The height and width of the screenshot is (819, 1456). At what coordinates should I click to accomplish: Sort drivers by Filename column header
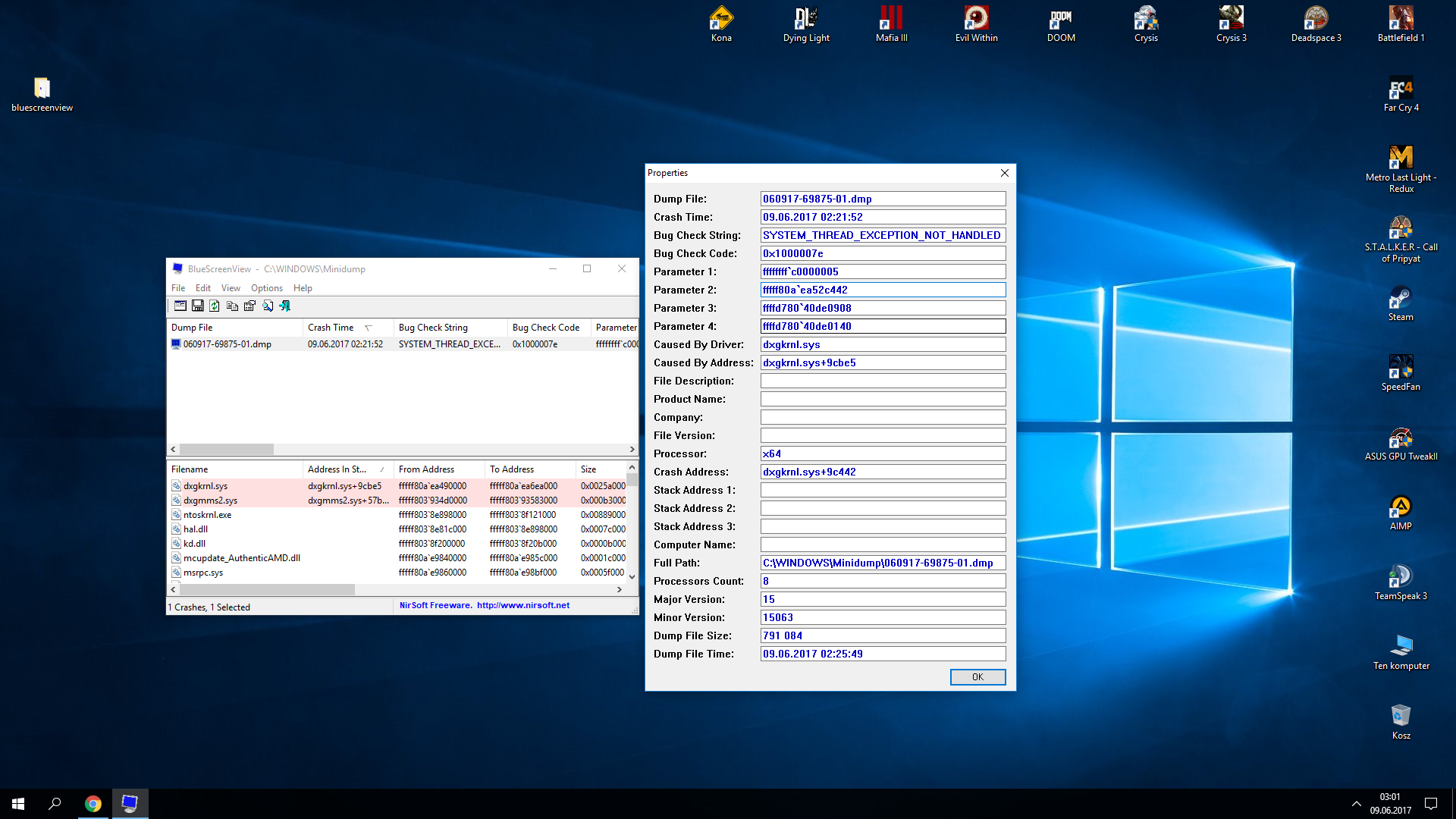click(x=234, y=469)
